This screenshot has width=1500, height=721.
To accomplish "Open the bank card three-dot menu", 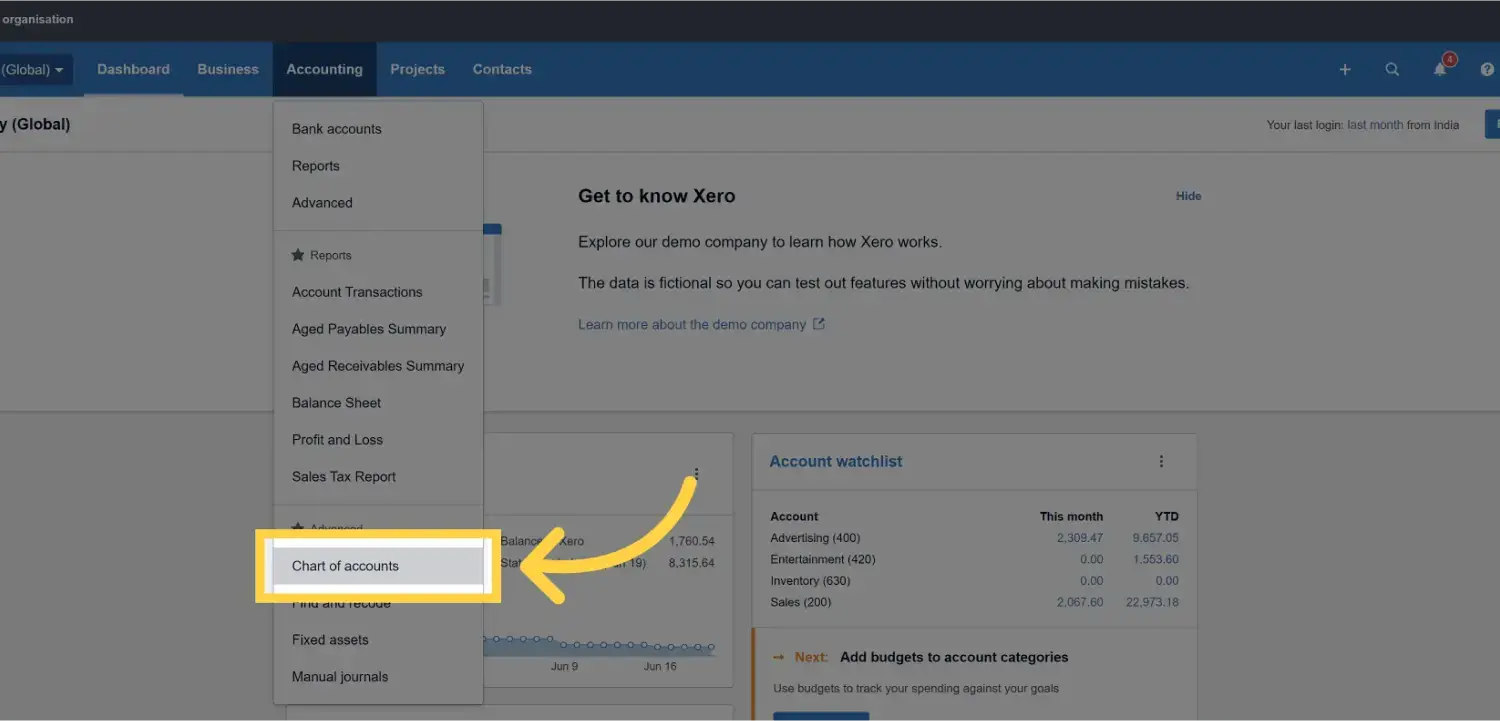I will pyautogui.click(x=696, y=475).
